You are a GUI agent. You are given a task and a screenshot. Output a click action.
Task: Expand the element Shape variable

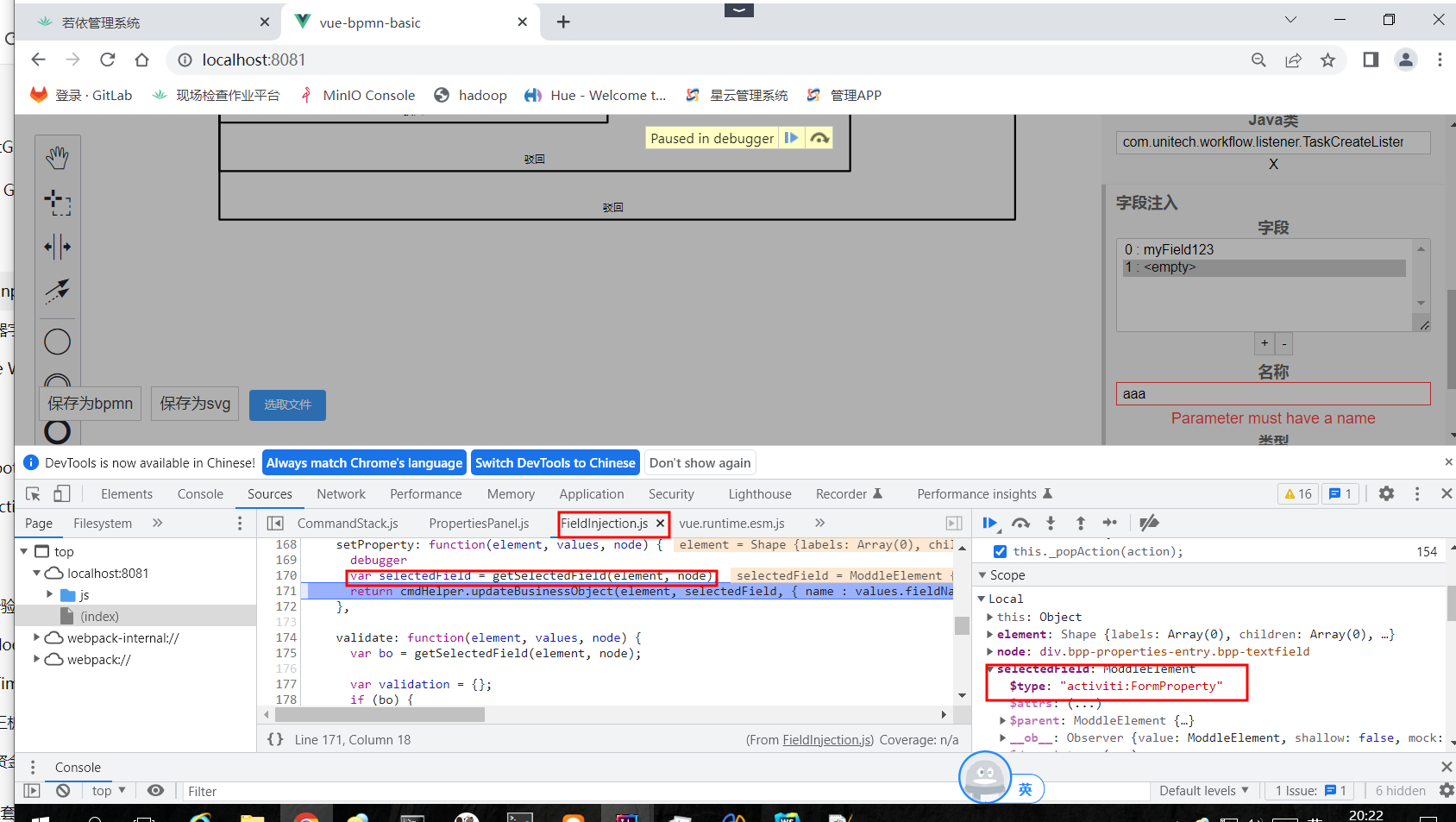pos(989,634)
